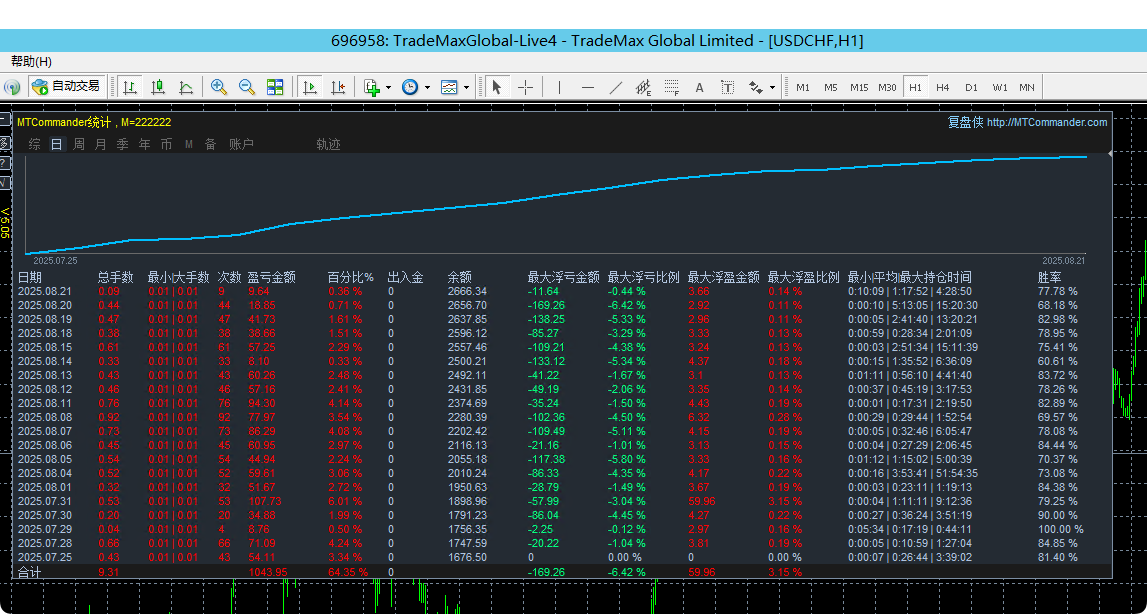This screenshot has height=614, width=1147.
Task: Open the http://MTCommander.com link
Action: click(x=1047, y=123)
